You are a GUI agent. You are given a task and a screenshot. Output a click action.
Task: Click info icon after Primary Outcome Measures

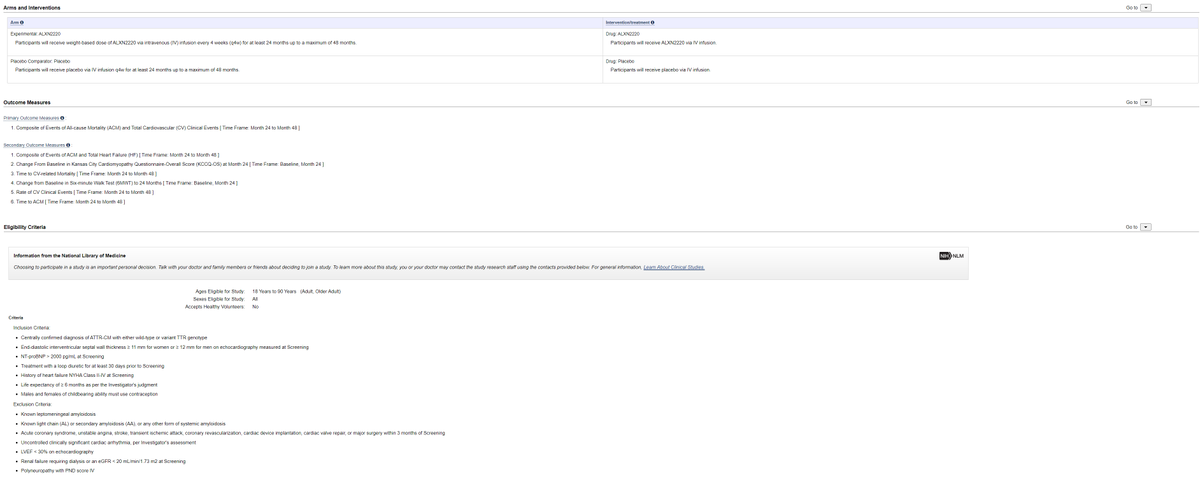60,118
